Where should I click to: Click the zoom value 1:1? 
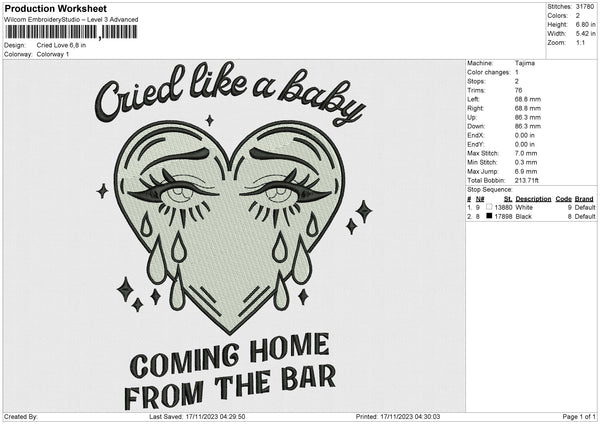click(x=580, y=43)
